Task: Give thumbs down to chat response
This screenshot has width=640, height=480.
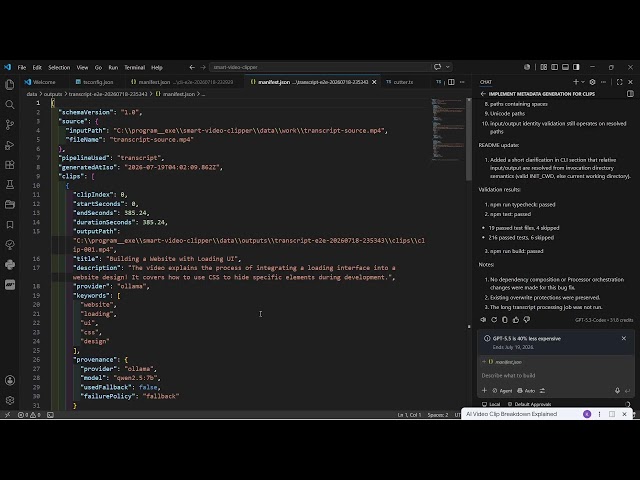Action: (527, 320)
